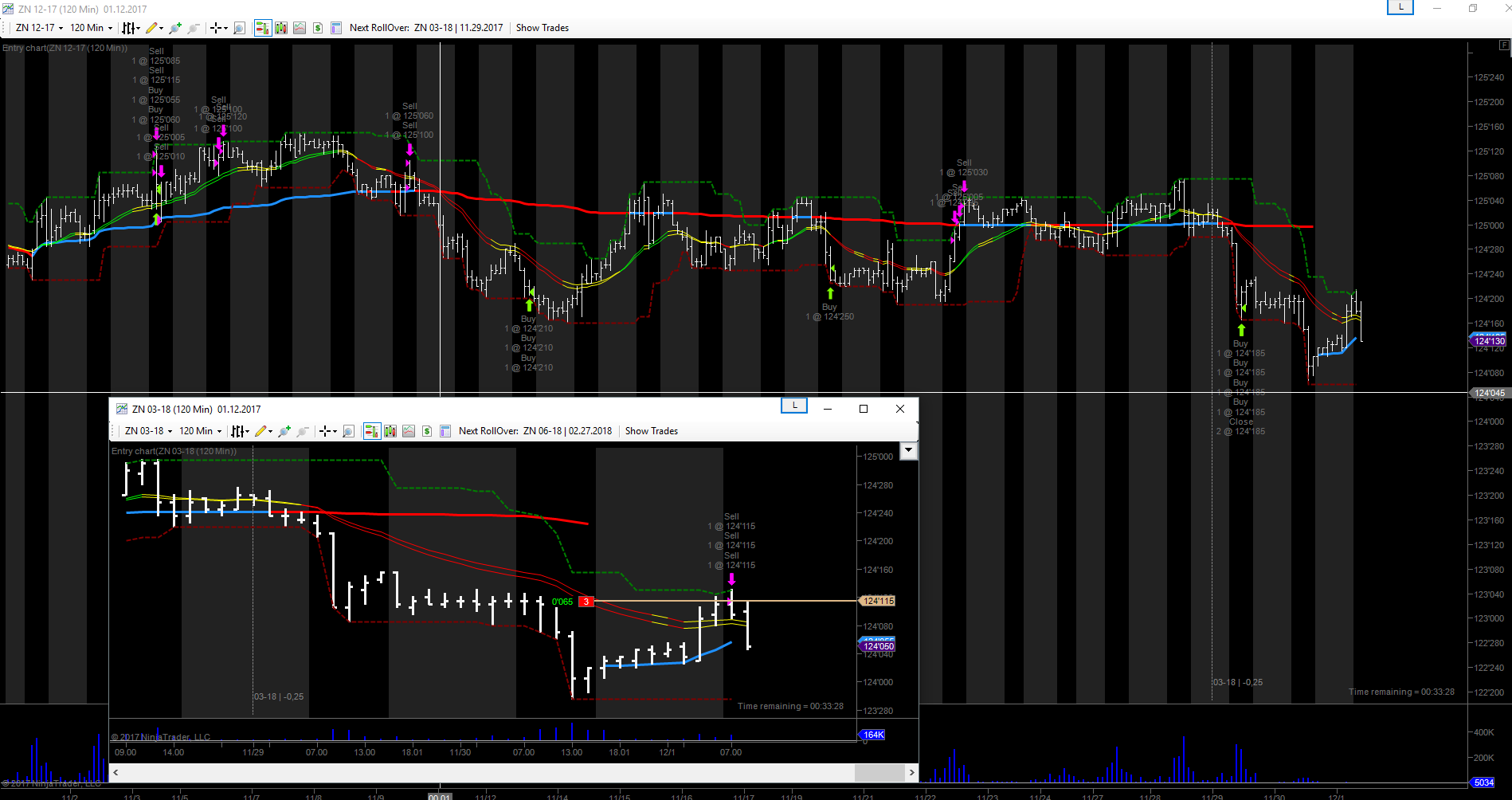
Task: Click Show Trades in the ZN 12-17 window
Action: click(543, 28)
